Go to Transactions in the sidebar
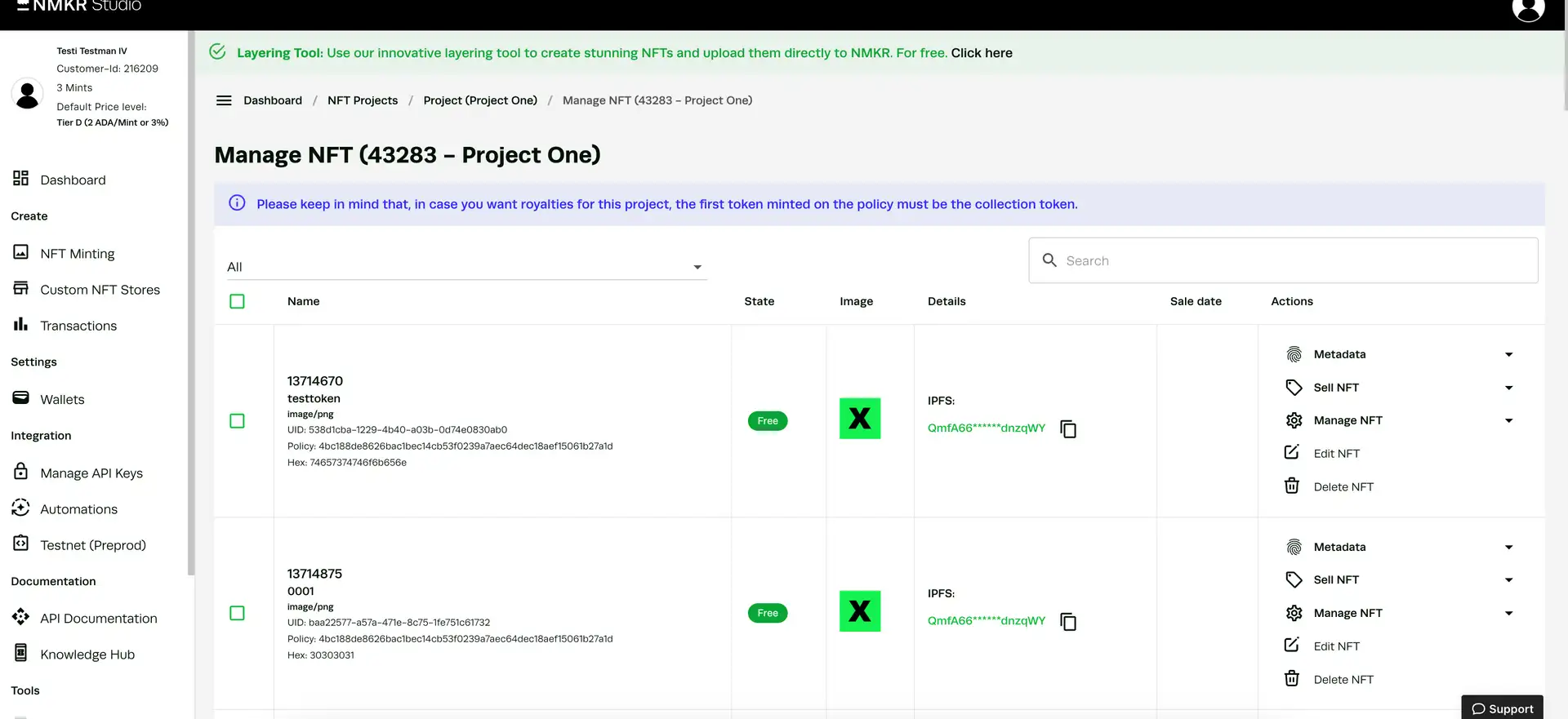The height and width of the screenshot is (719, 1568). point(78,326)
